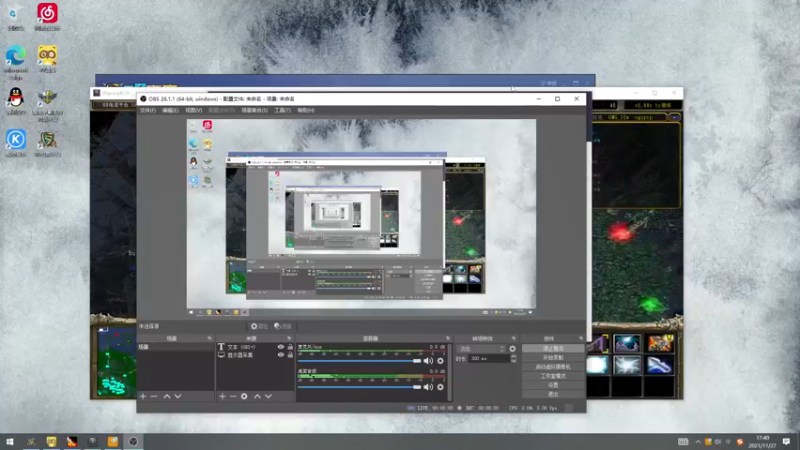Click the Stop Streaming (停止推流) button
The width and height of the screenshot is (800, 450).
coord(553,348)
